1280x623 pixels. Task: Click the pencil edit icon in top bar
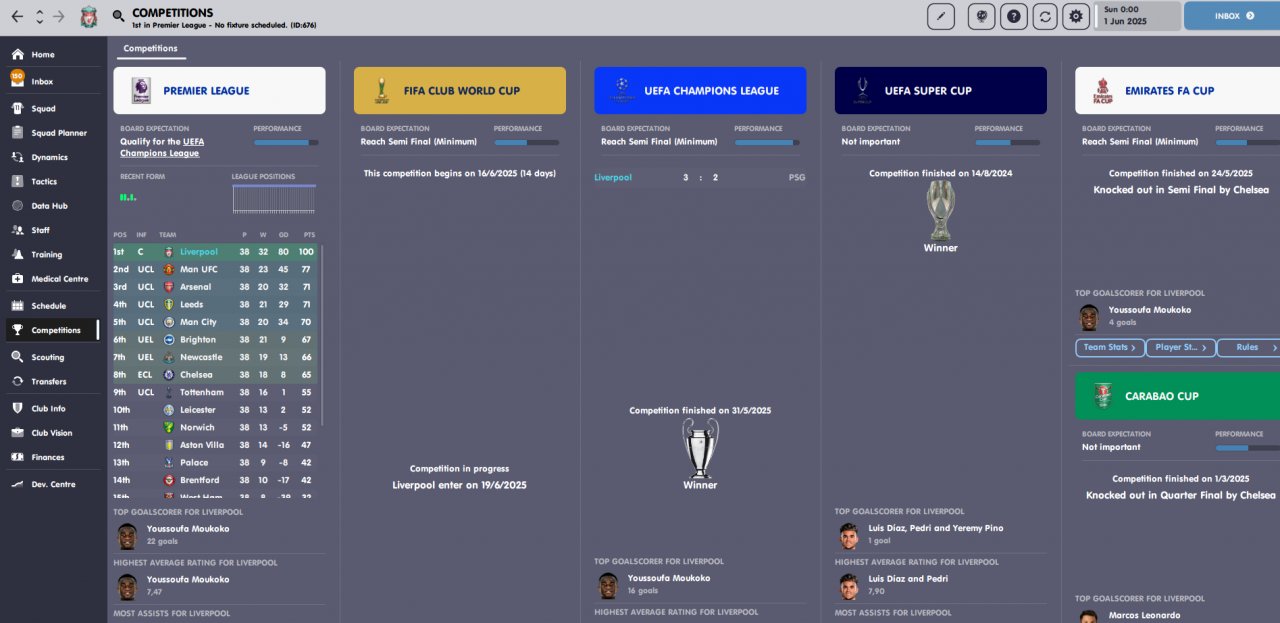(941, 16)
